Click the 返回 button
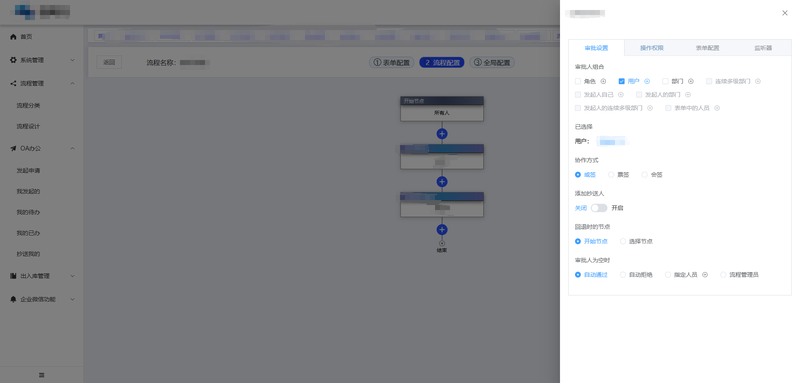Screen dimensions: 800x383 pos(109,62)
